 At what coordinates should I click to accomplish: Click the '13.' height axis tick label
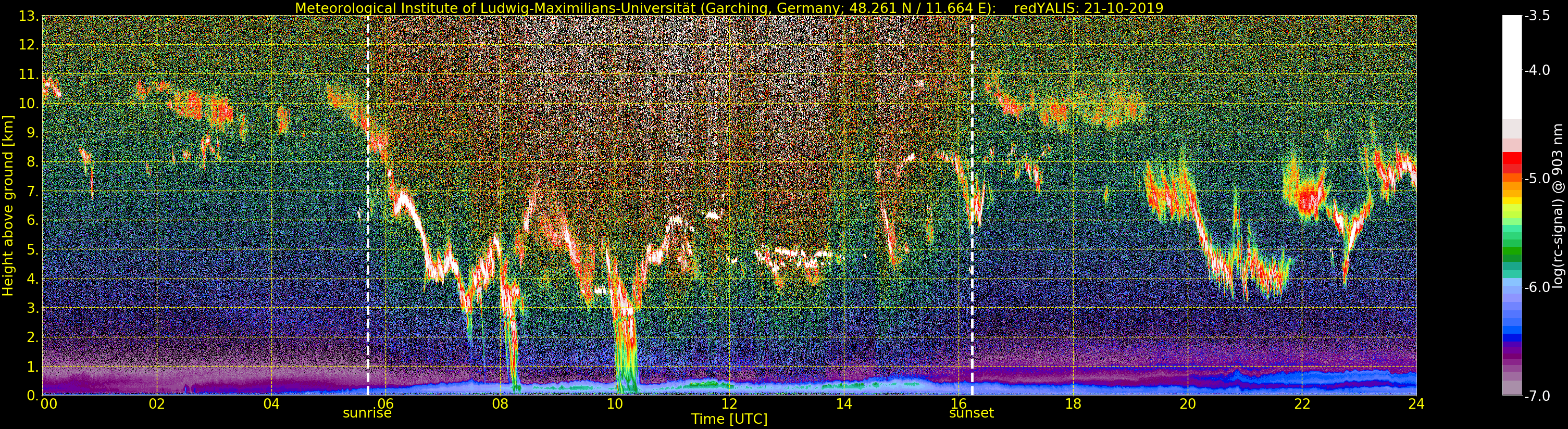29,17
